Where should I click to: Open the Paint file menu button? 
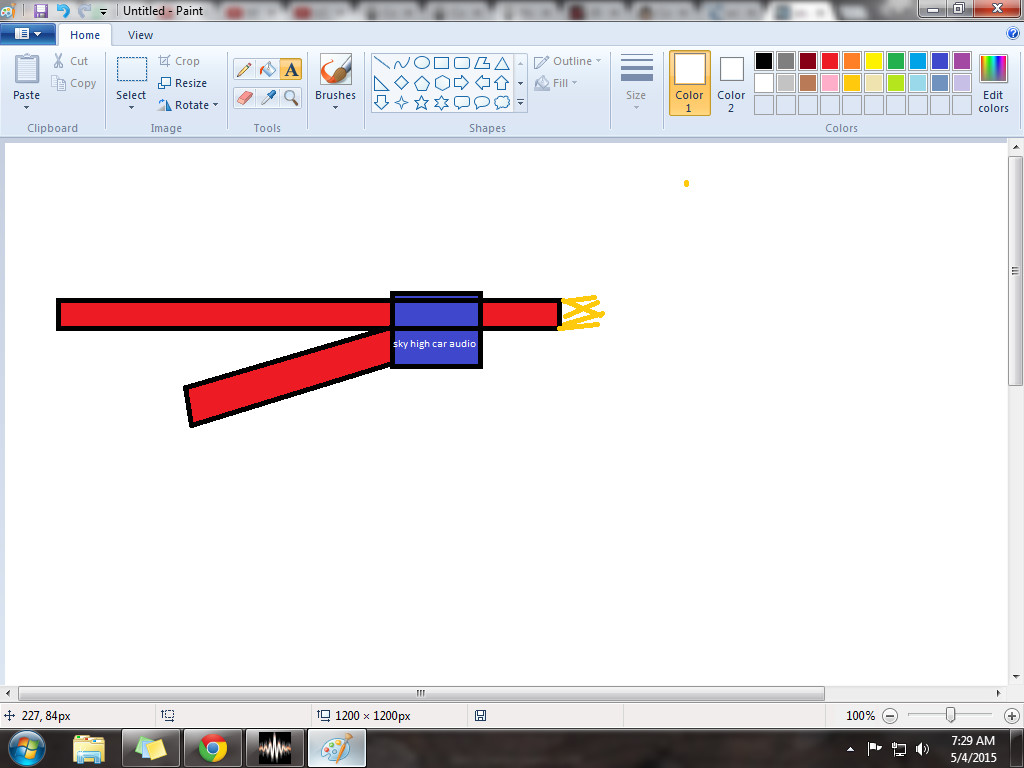tap(27, 33)
